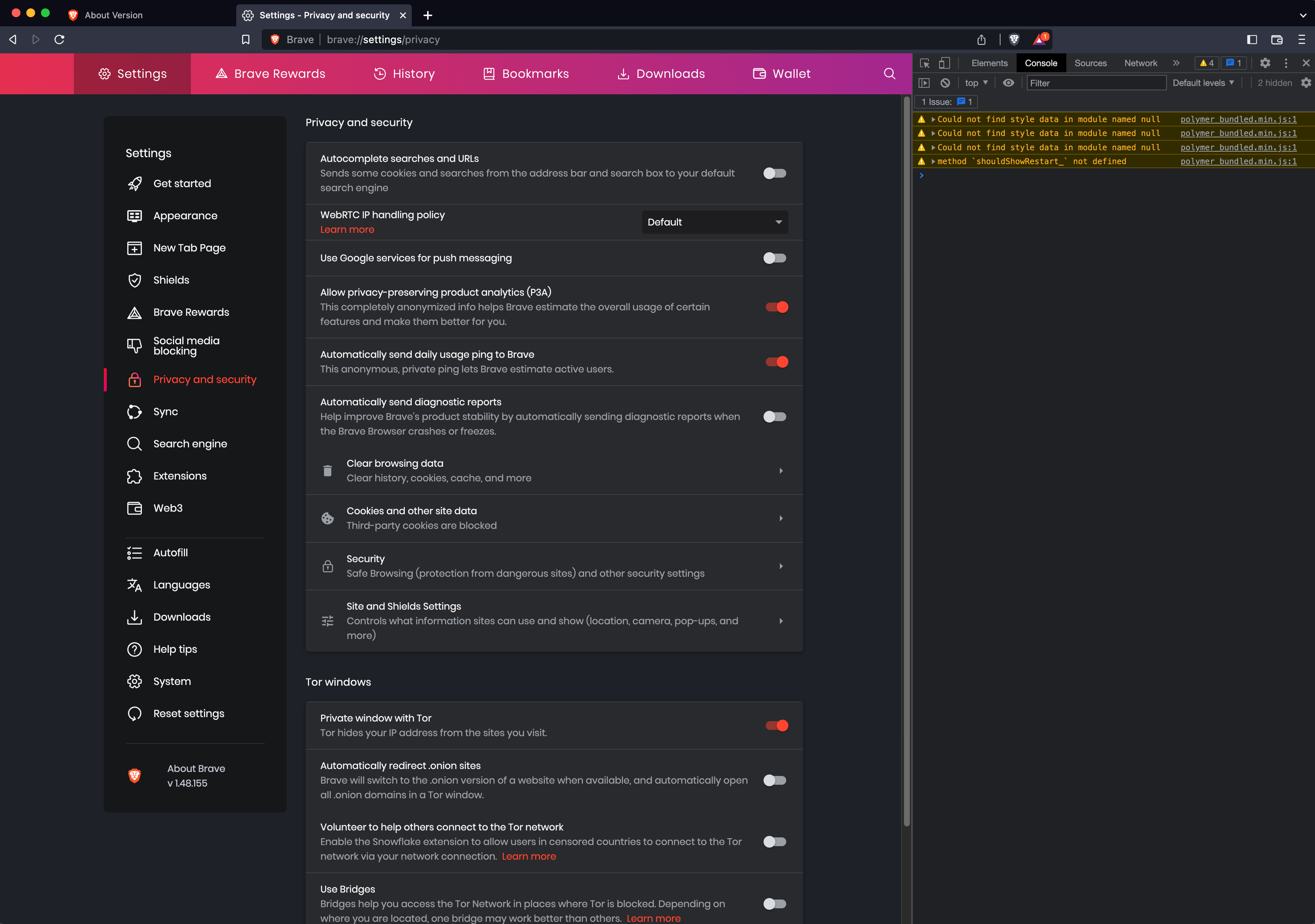Click the console Filter input field
Image resolution: width=1315 pixels, height=924 pixels.
[1096, 83]
